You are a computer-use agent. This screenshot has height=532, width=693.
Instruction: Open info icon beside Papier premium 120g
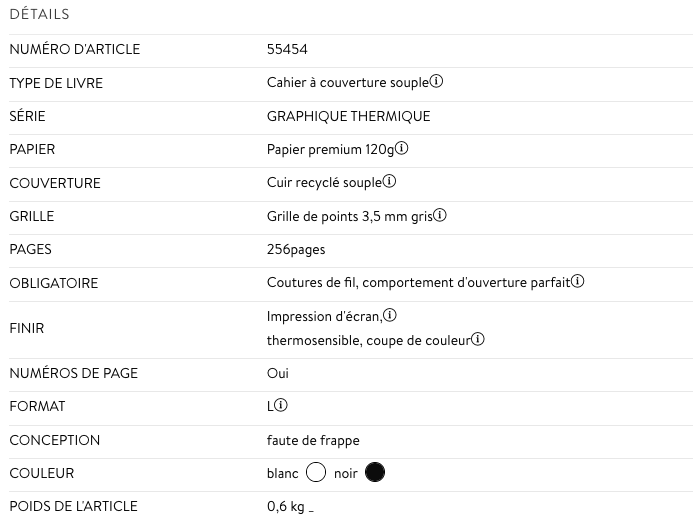point(402,149)
